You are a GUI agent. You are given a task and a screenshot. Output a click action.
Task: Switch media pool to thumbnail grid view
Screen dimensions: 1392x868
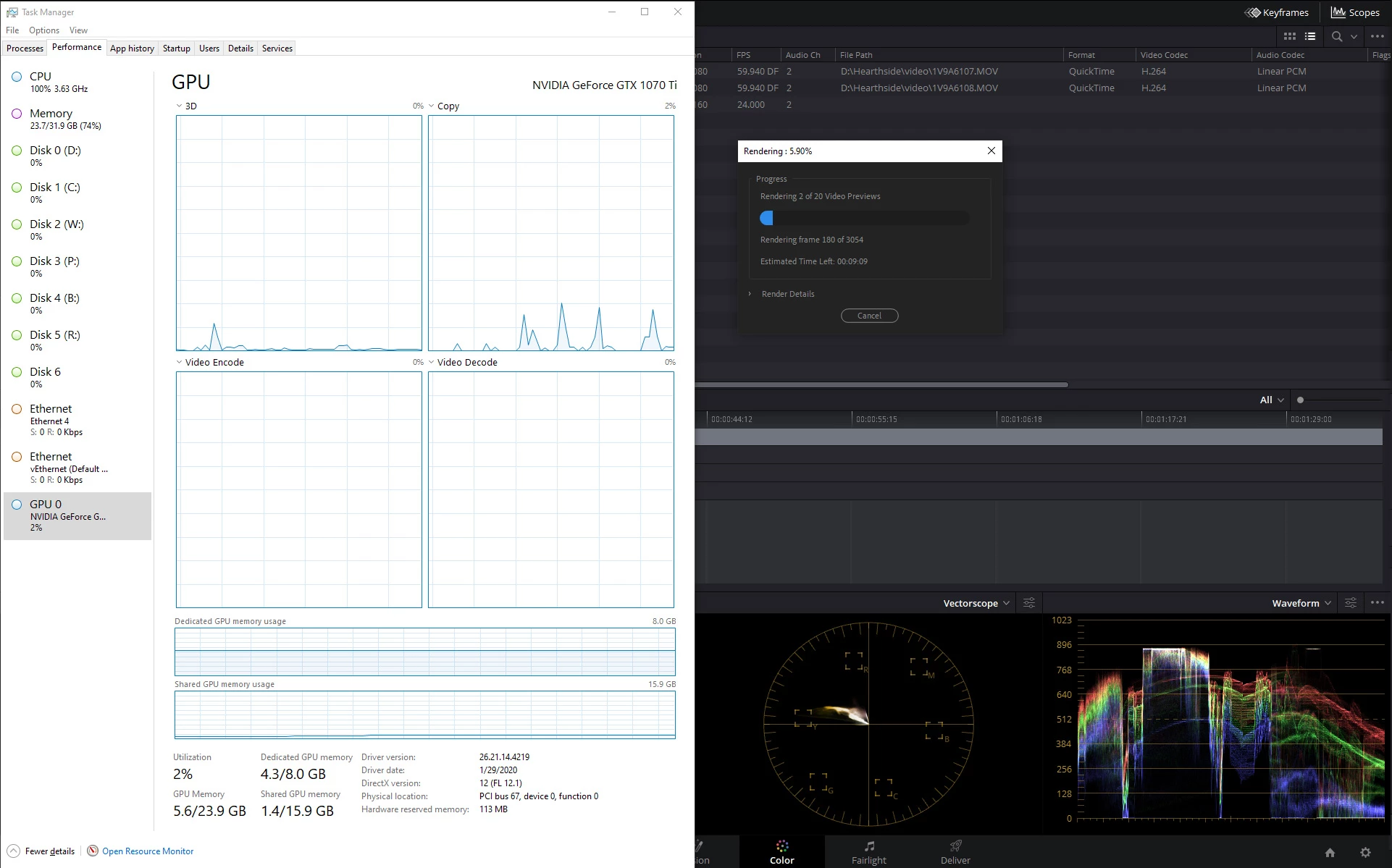click(x=1289, y=36)
